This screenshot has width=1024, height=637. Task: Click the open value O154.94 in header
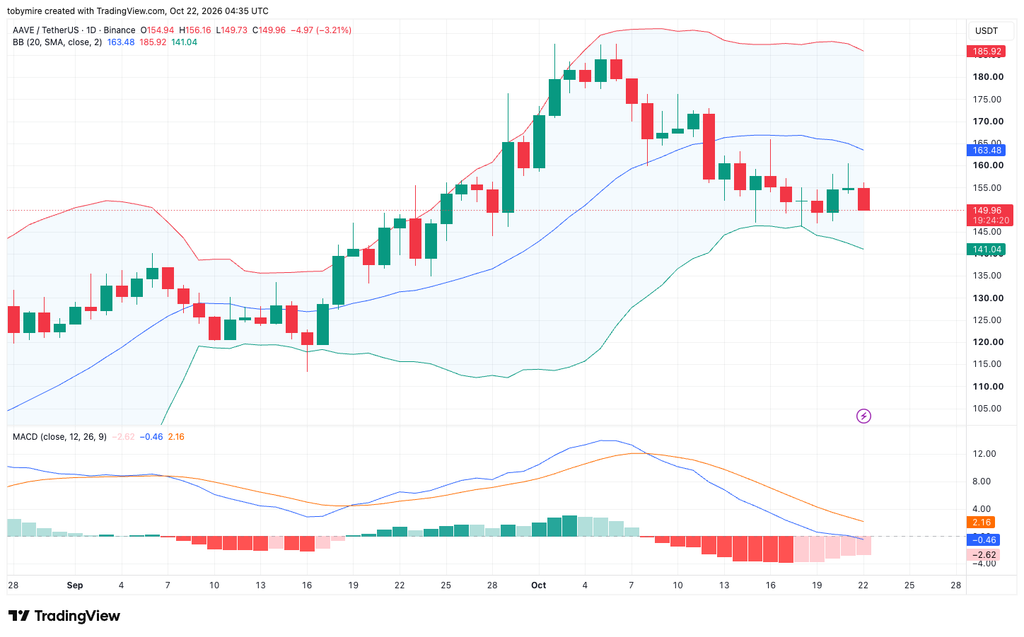point(157,30)
